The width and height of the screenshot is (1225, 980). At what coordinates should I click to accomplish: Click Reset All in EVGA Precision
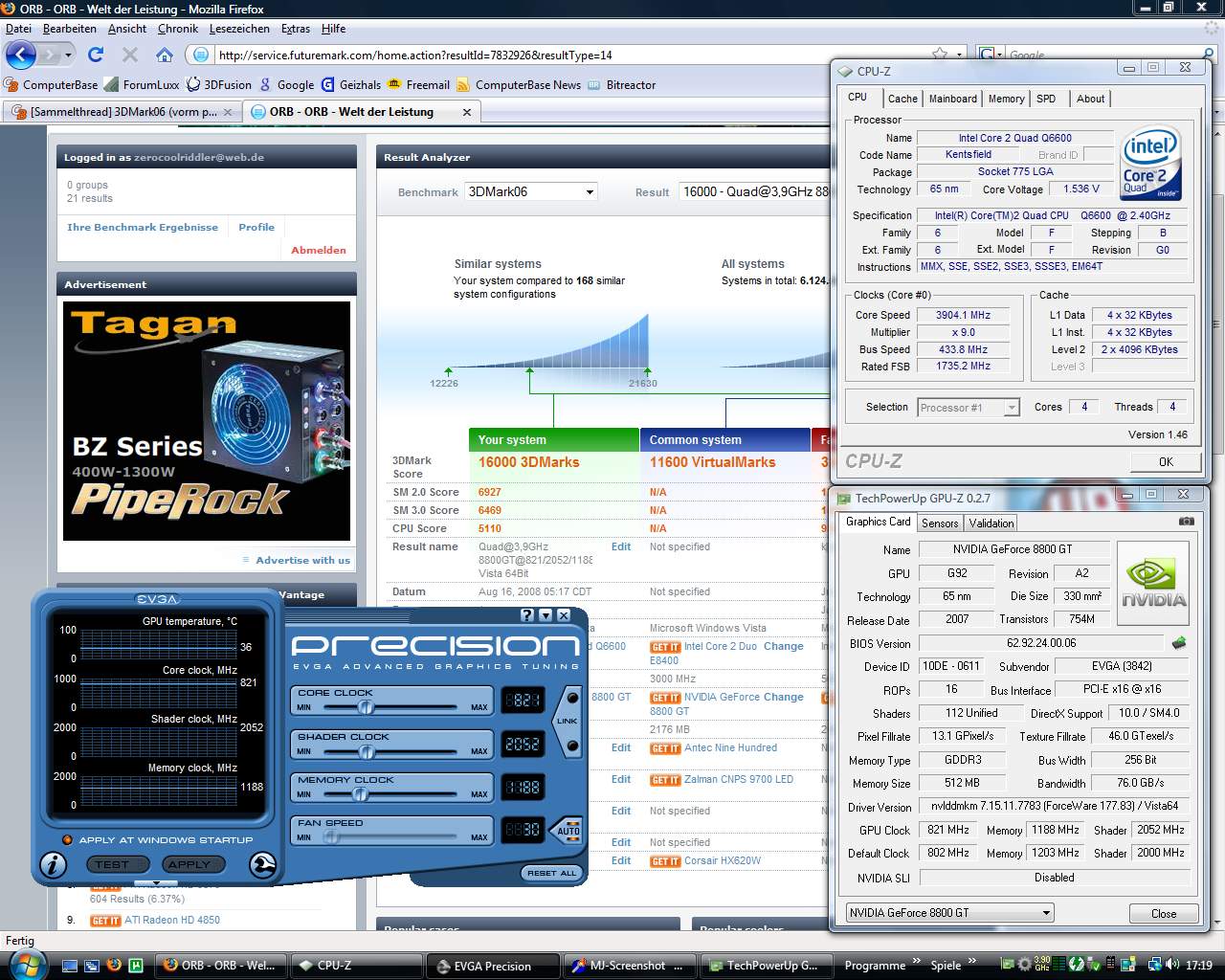click(552, 873)
